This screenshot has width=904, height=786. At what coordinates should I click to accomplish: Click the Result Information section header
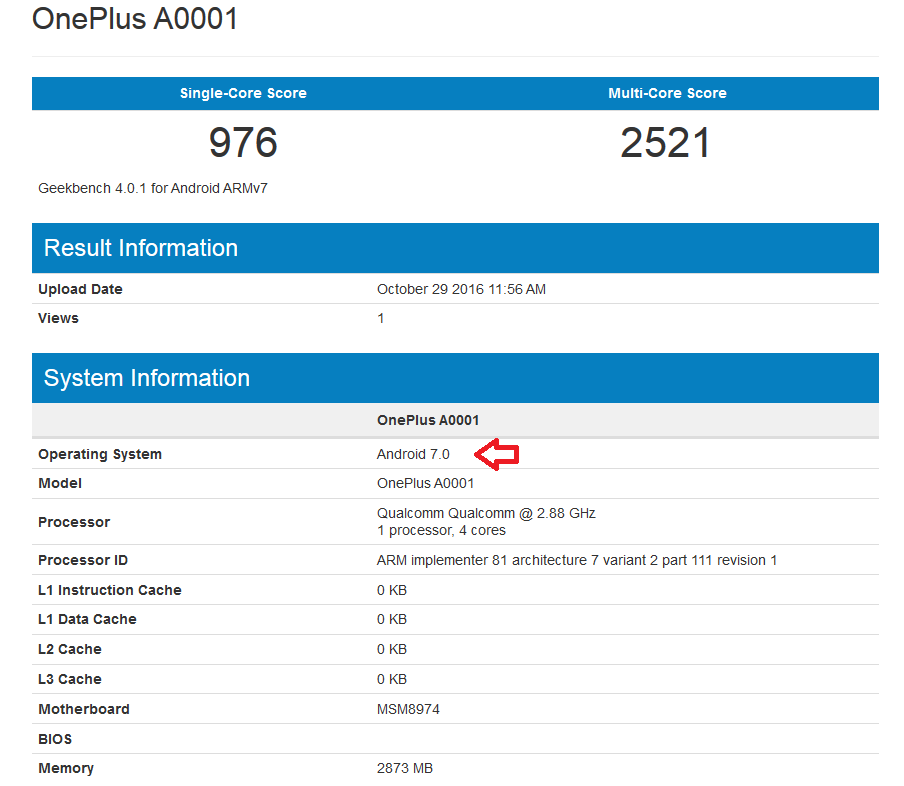coord(141,248)
